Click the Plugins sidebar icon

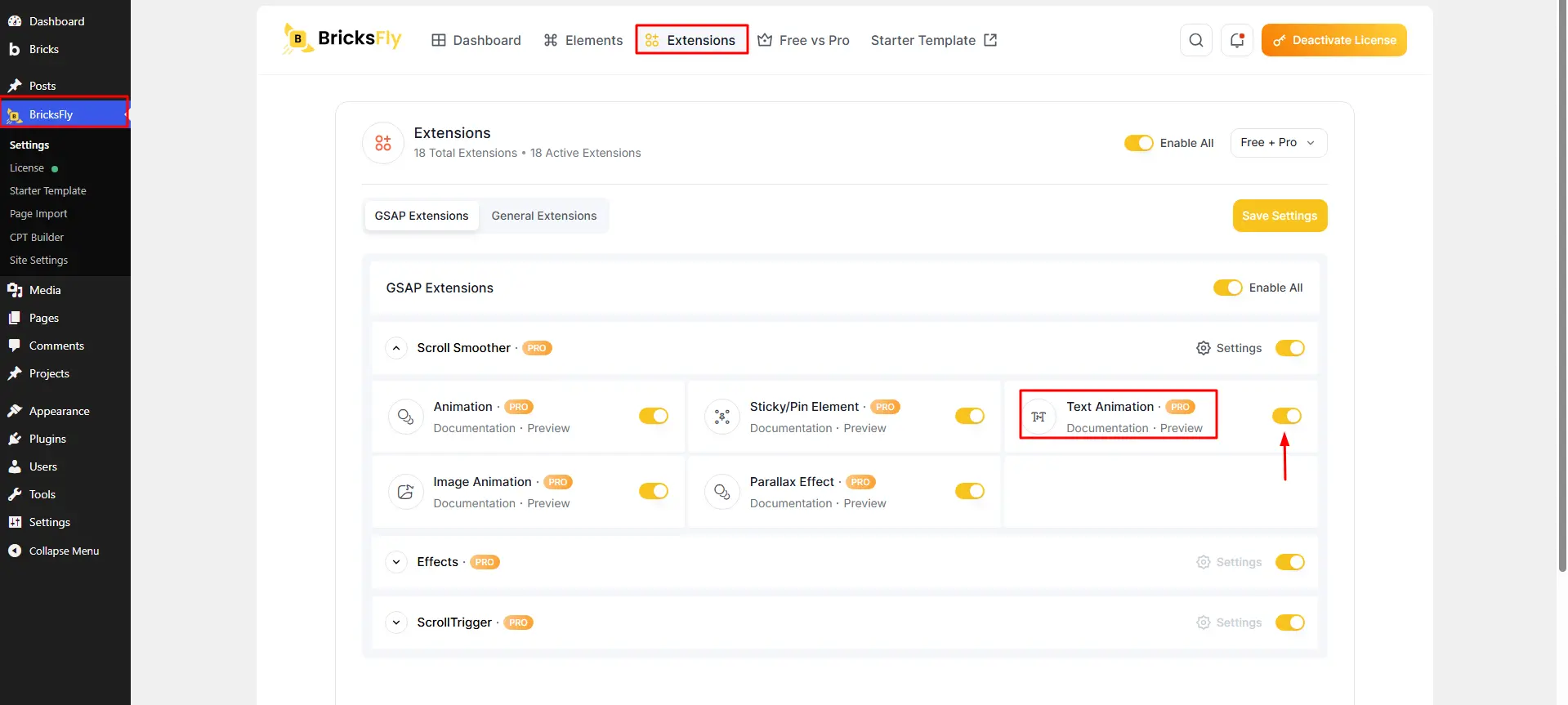point(15,439)
